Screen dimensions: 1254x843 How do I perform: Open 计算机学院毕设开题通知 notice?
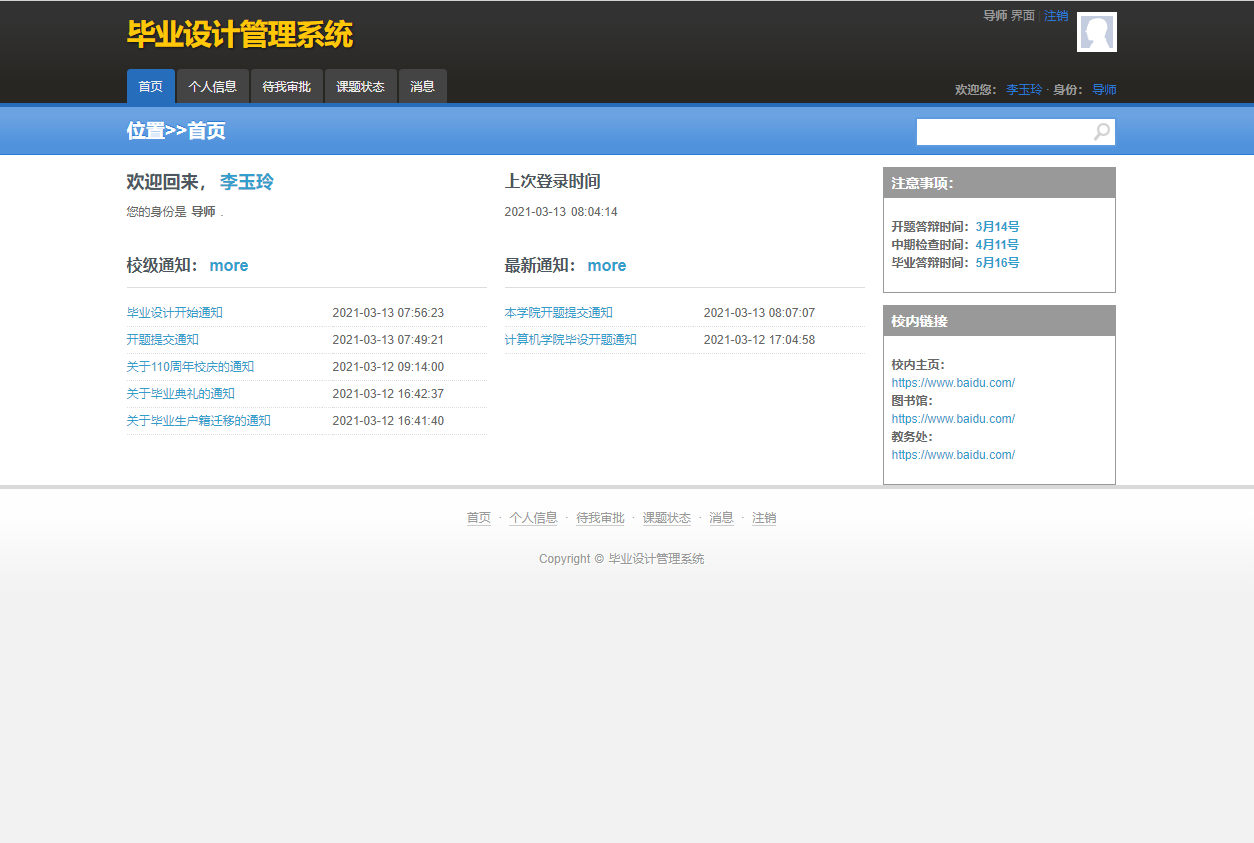pyautogui.click(x=570, y=340)
